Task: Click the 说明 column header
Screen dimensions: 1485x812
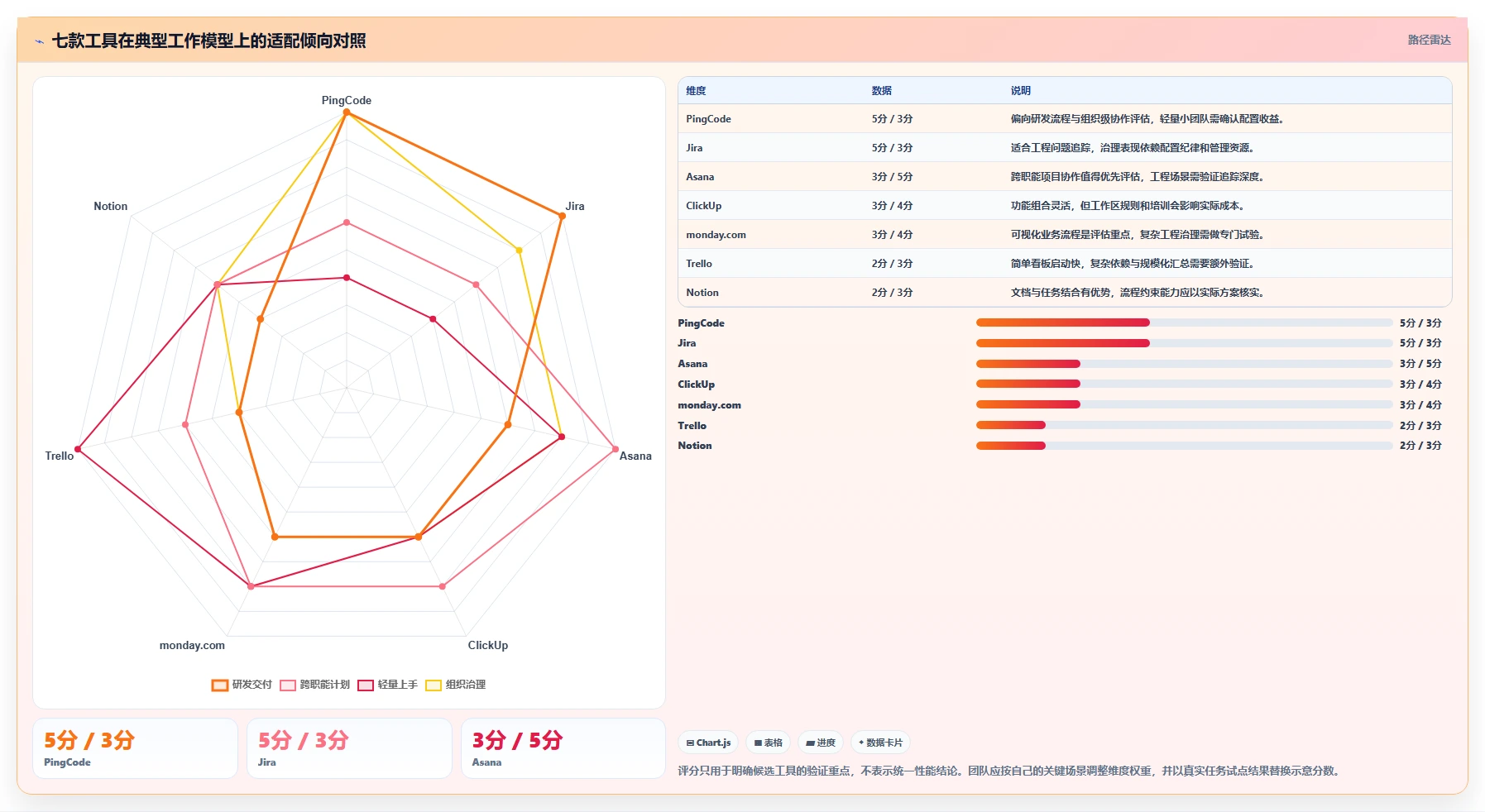Action: [x=1020, y=91]
